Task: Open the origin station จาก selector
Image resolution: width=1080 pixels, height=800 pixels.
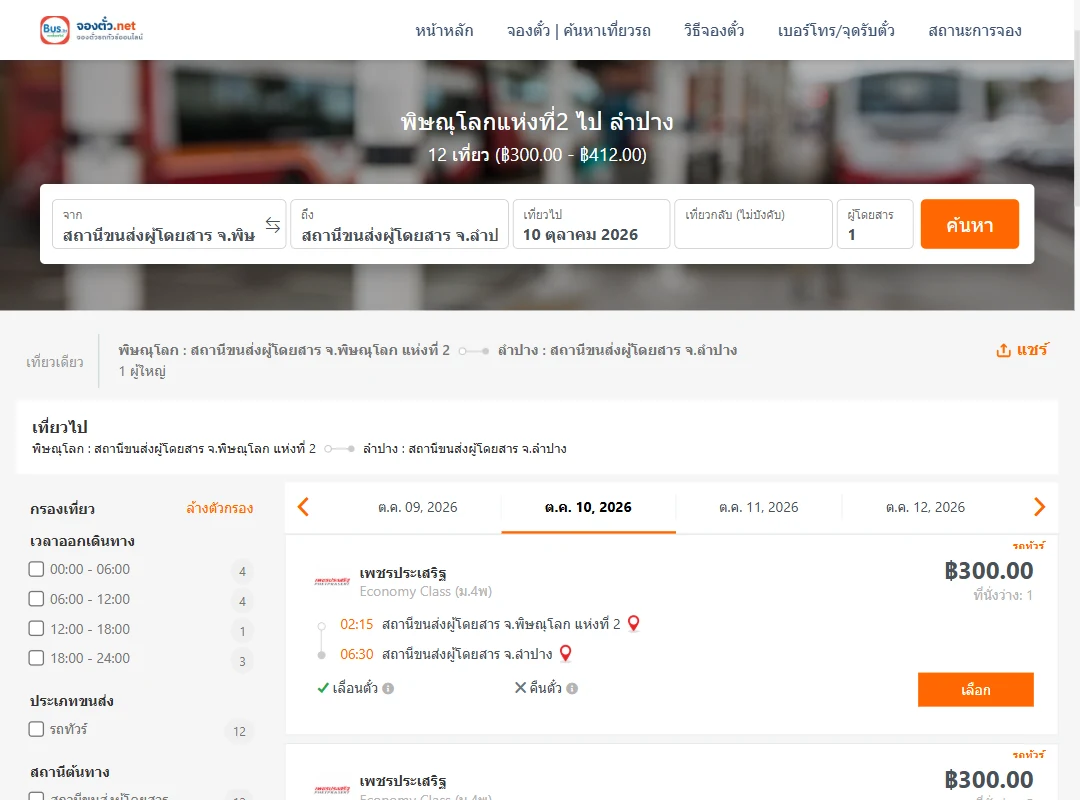Action: coord(169,224)
